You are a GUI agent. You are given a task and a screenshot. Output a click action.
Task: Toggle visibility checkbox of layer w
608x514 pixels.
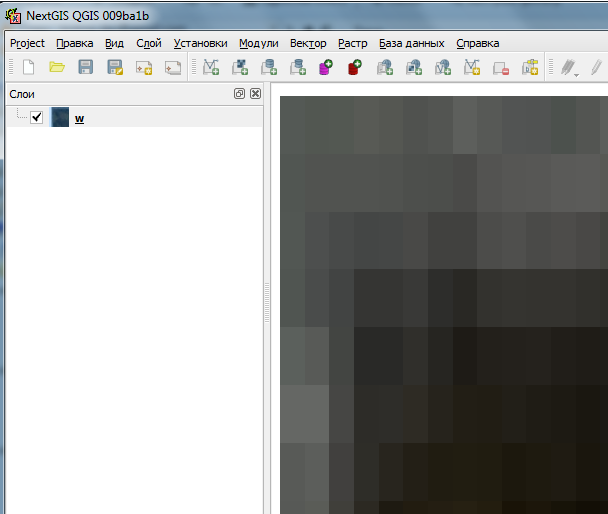coord(36,117)
